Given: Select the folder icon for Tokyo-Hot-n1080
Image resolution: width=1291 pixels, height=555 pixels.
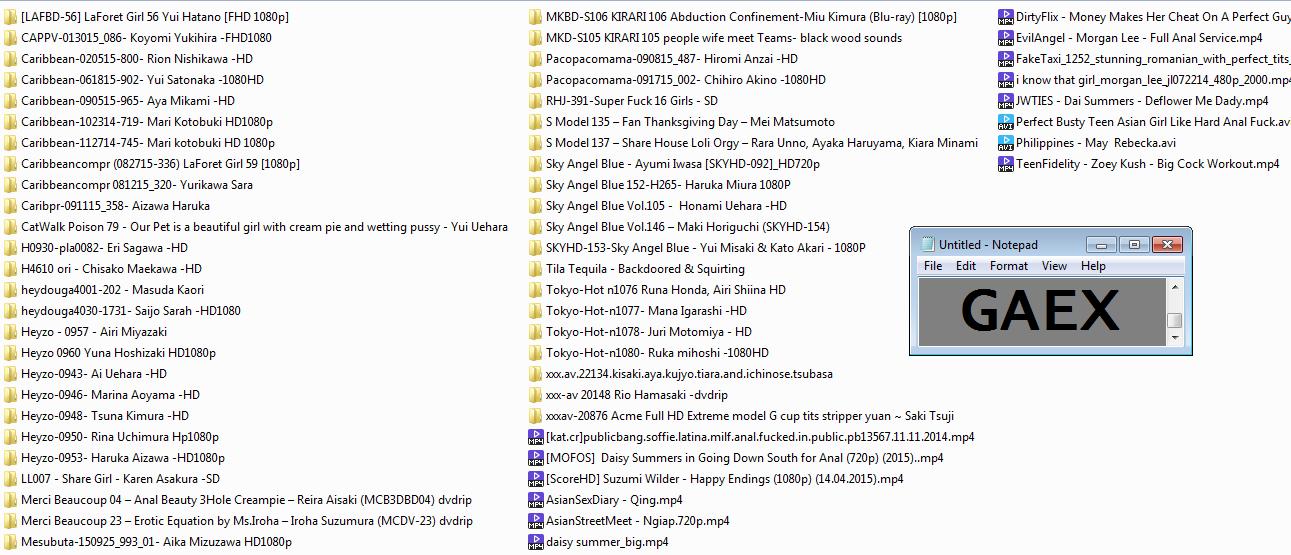Looking at the screenshot, I should click(535, 353).
